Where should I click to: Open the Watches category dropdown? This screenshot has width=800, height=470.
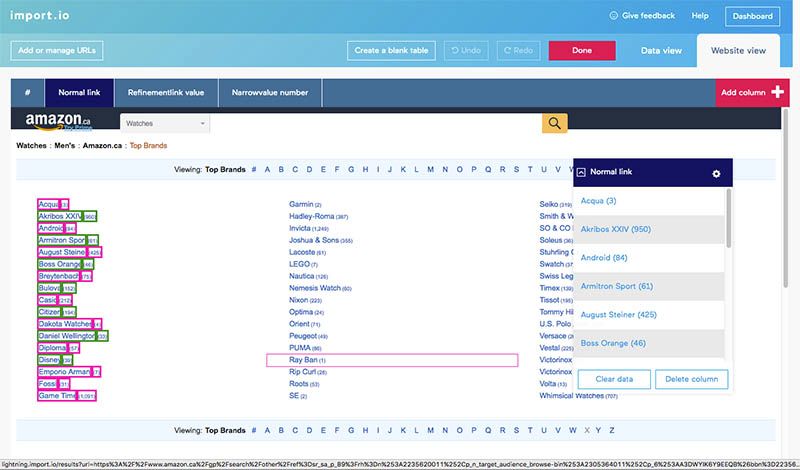[165, 123]
